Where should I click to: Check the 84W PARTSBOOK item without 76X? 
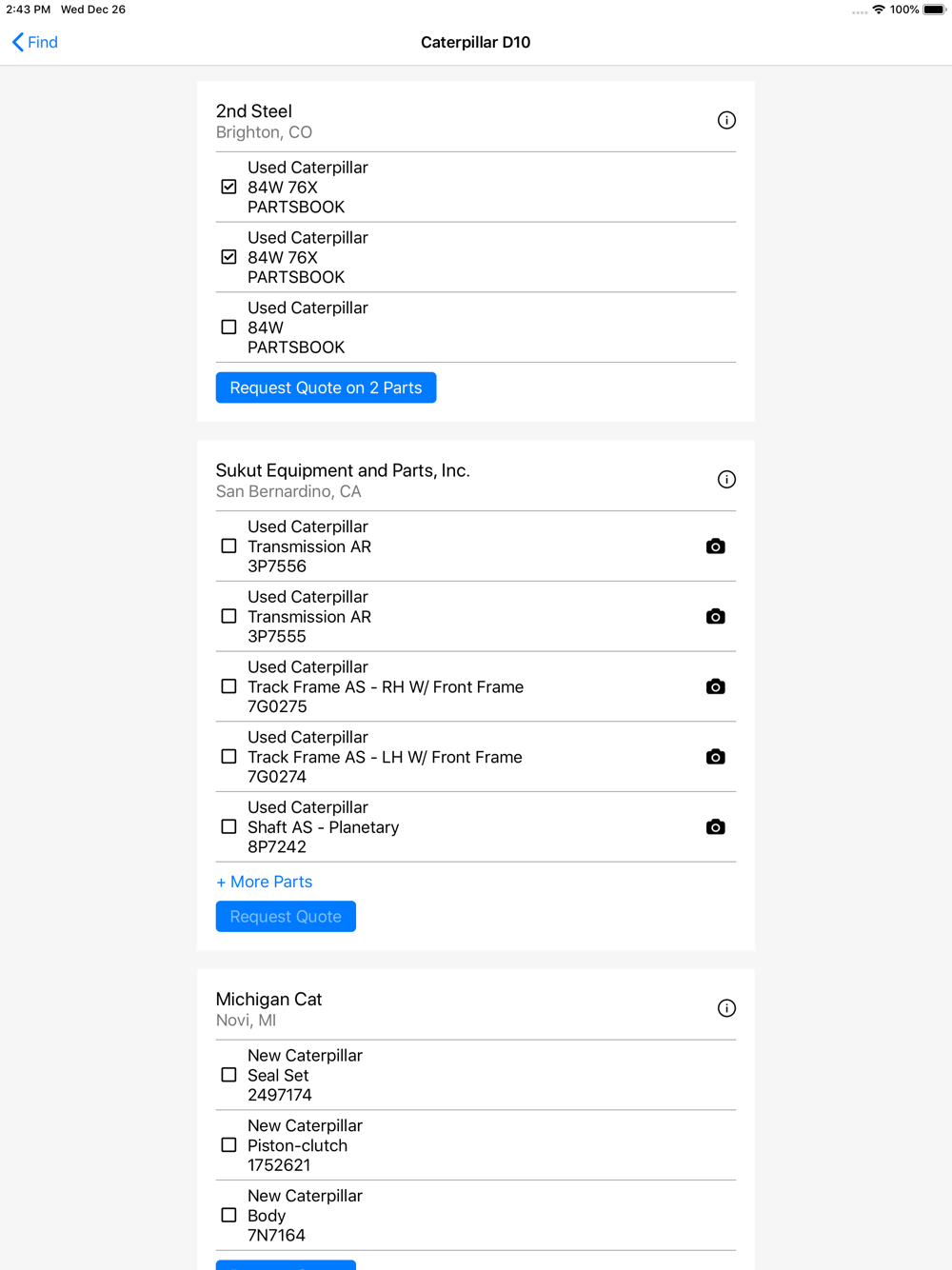228,327
